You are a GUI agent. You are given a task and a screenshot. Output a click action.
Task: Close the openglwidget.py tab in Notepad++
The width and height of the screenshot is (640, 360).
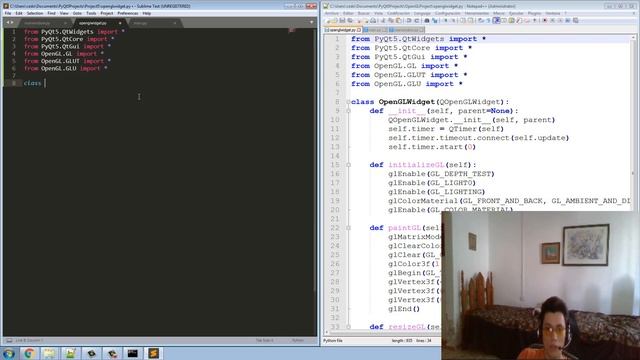click(359, 30)
